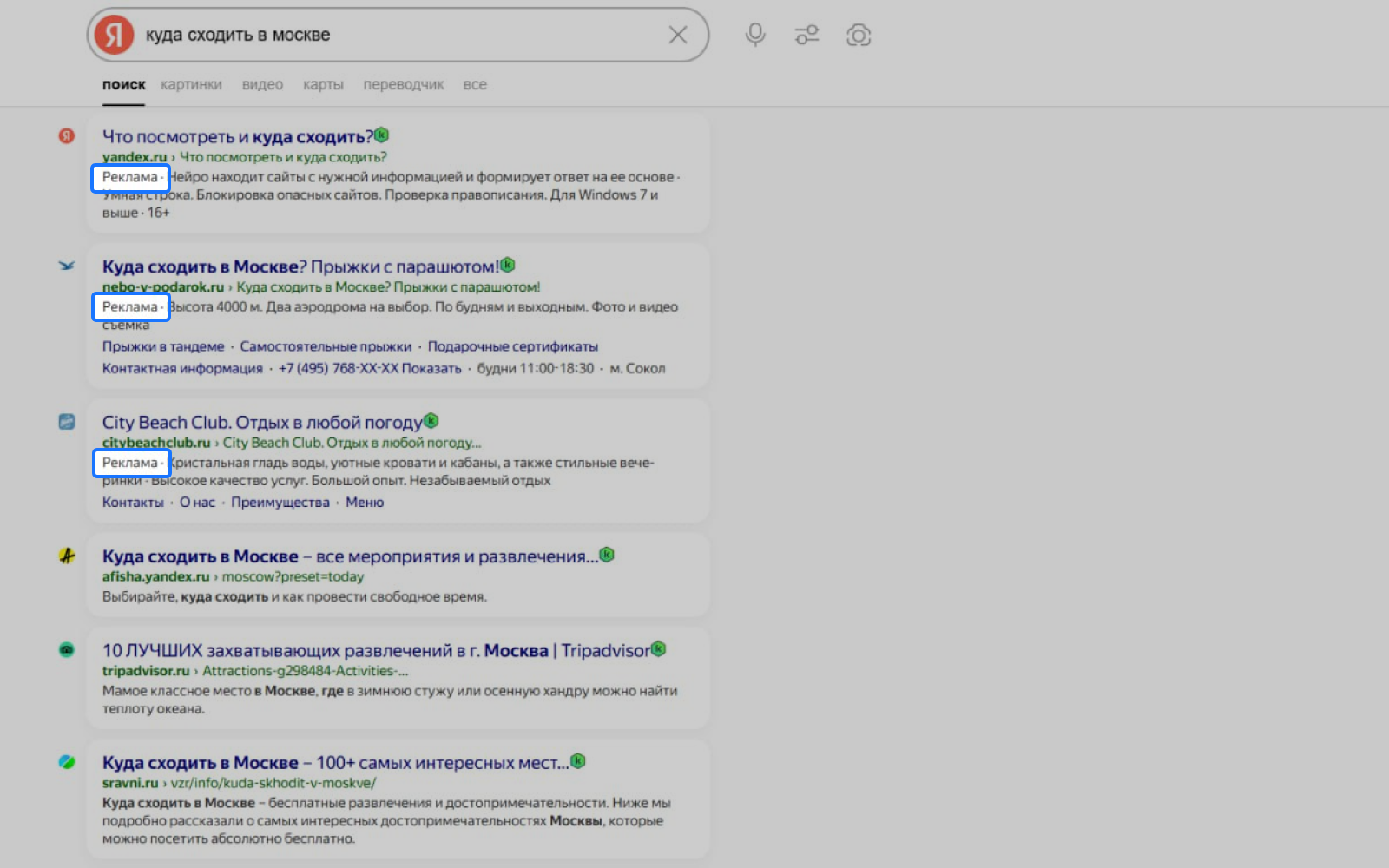The width and height of the screenshot is (1389, 868).
Task: Click afisha.yandex.ru favicon beside result
Action: [67, 556]
